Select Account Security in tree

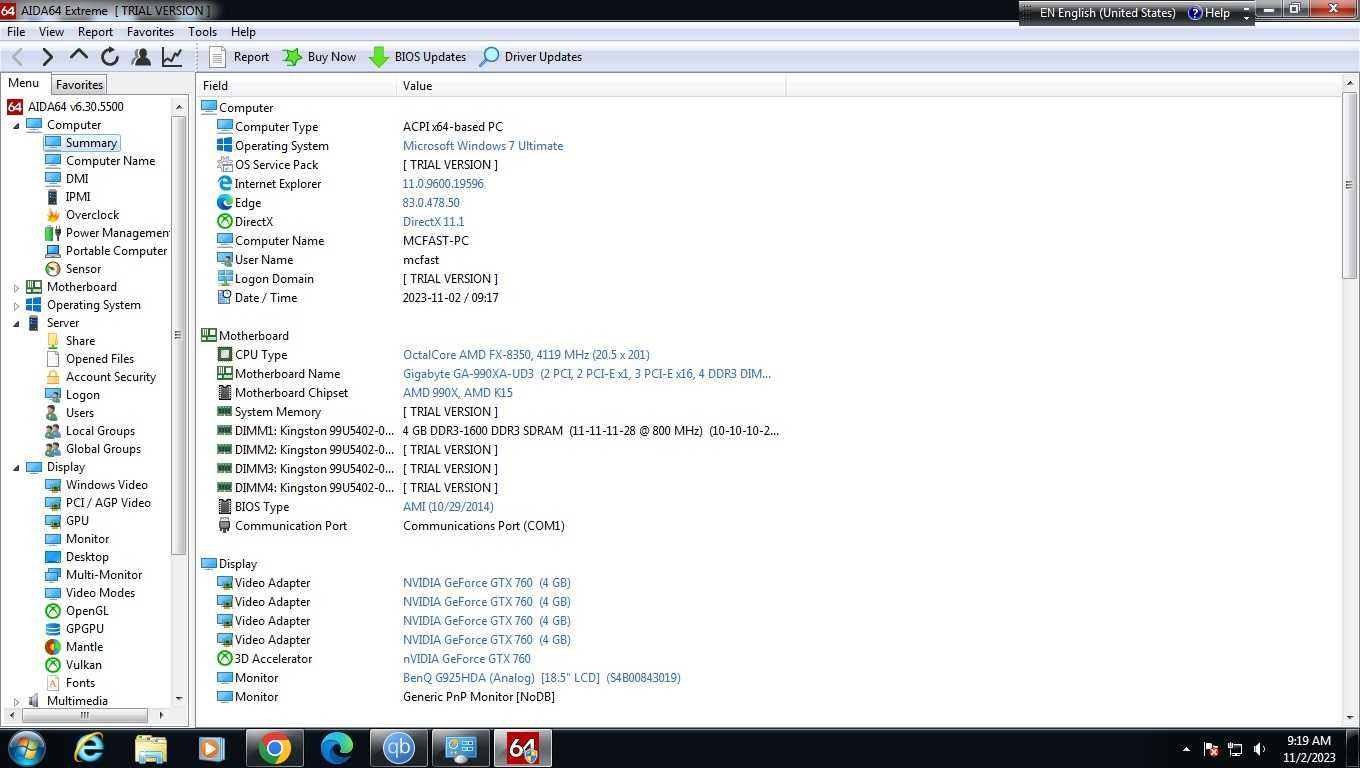click(111, 377)
